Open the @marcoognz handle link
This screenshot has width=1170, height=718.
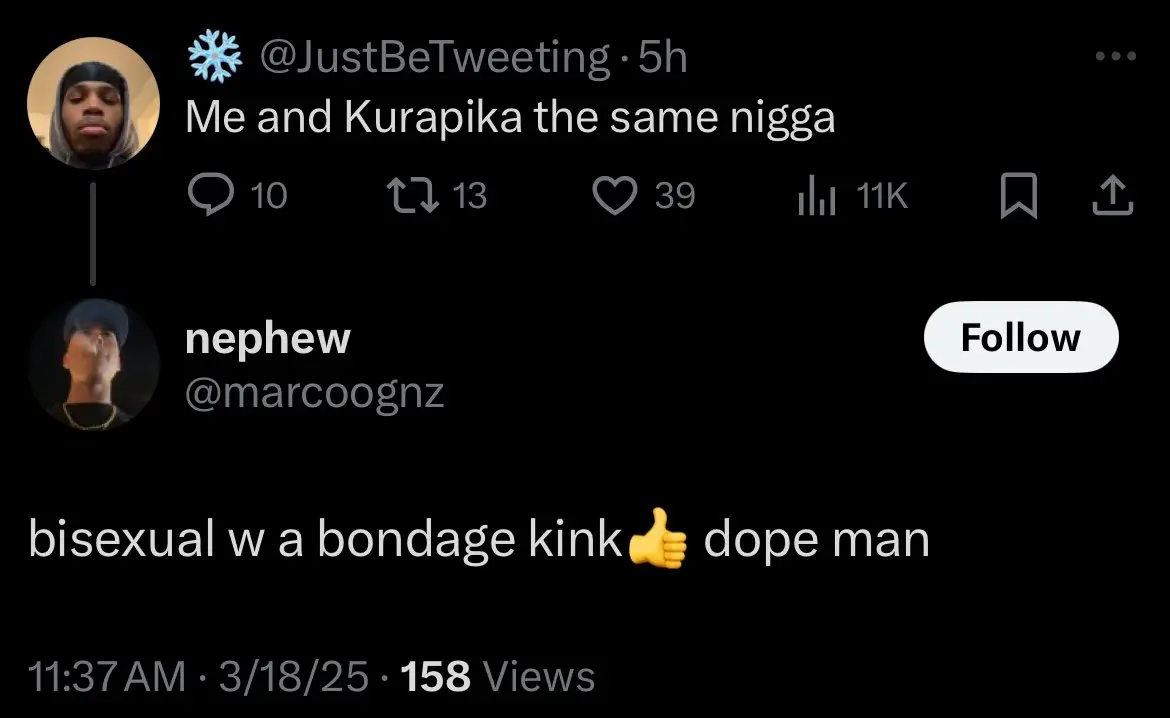314,393
